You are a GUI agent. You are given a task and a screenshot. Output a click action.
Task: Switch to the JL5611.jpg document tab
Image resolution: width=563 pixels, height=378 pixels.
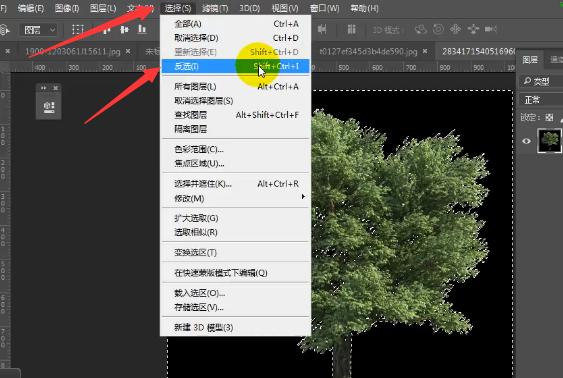pos(73,52)
